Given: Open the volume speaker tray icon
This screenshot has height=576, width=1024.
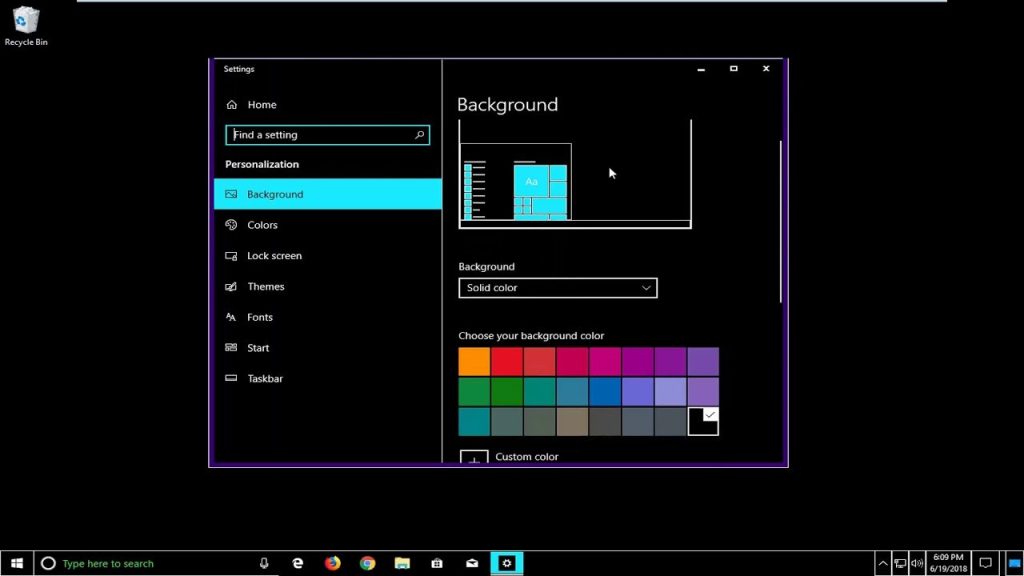Looking at the screenshot, I should (x=917, y=563).
